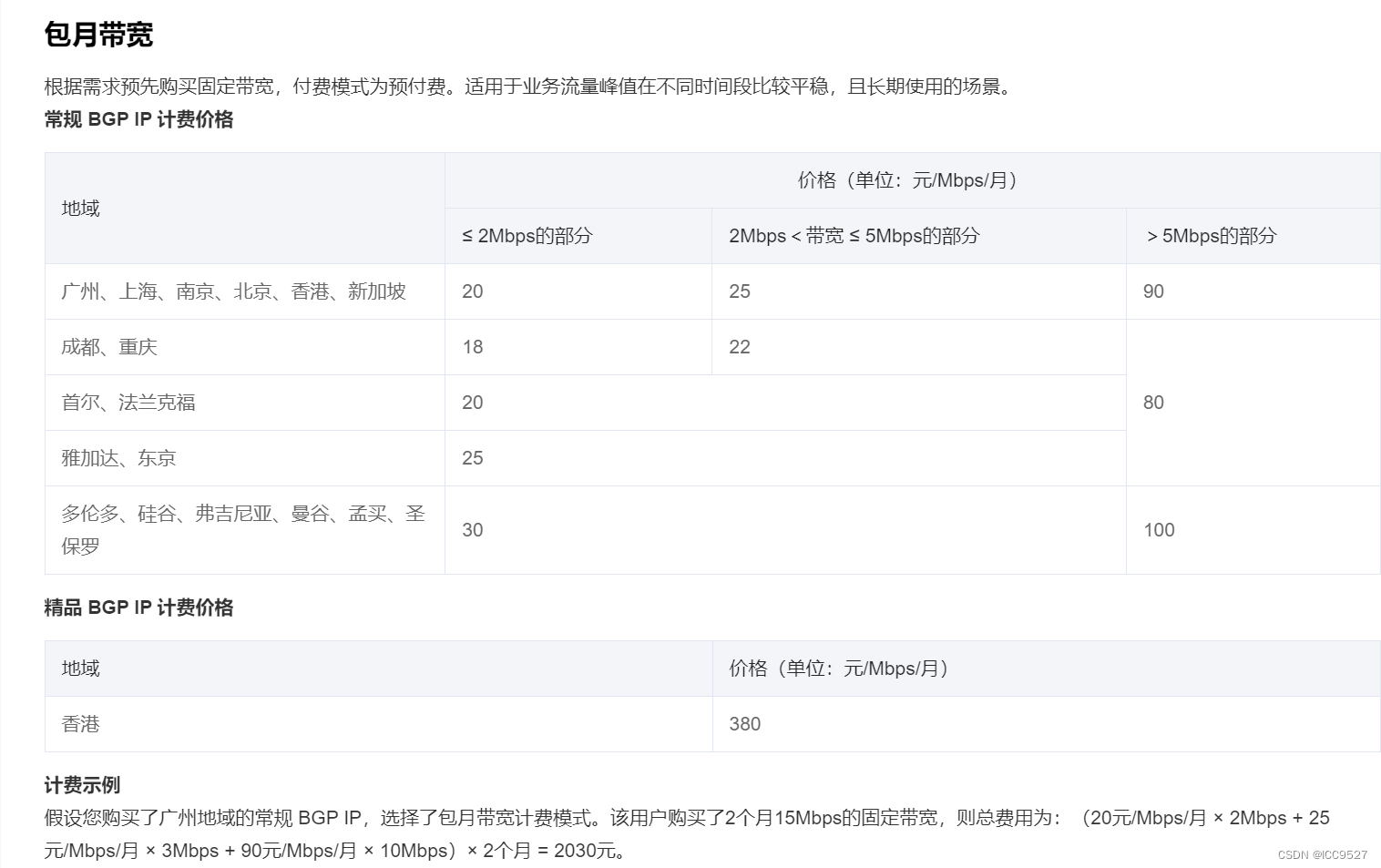Select the price 380 cell
This screenshot has width=1381, height=868.
(1047, 724)
